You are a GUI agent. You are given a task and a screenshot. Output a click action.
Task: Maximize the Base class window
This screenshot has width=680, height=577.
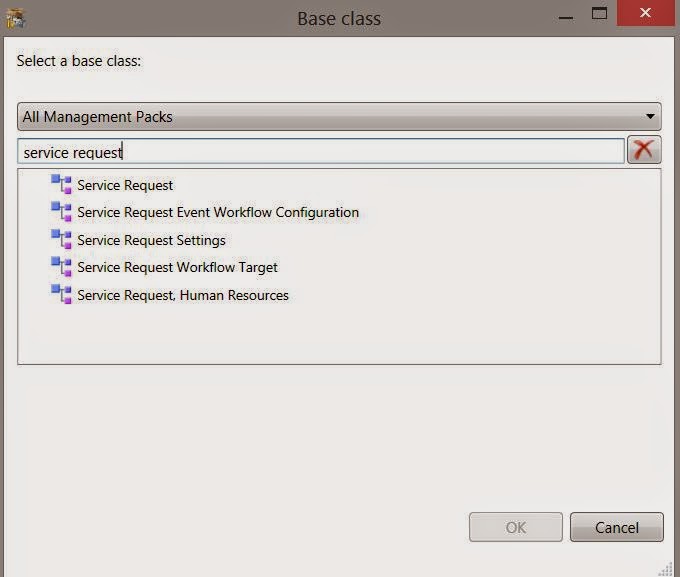599,13
